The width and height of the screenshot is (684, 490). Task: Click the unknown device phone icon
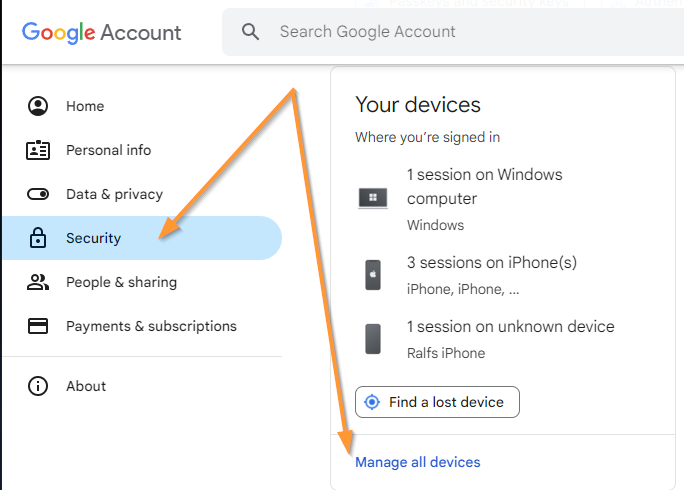373,338
